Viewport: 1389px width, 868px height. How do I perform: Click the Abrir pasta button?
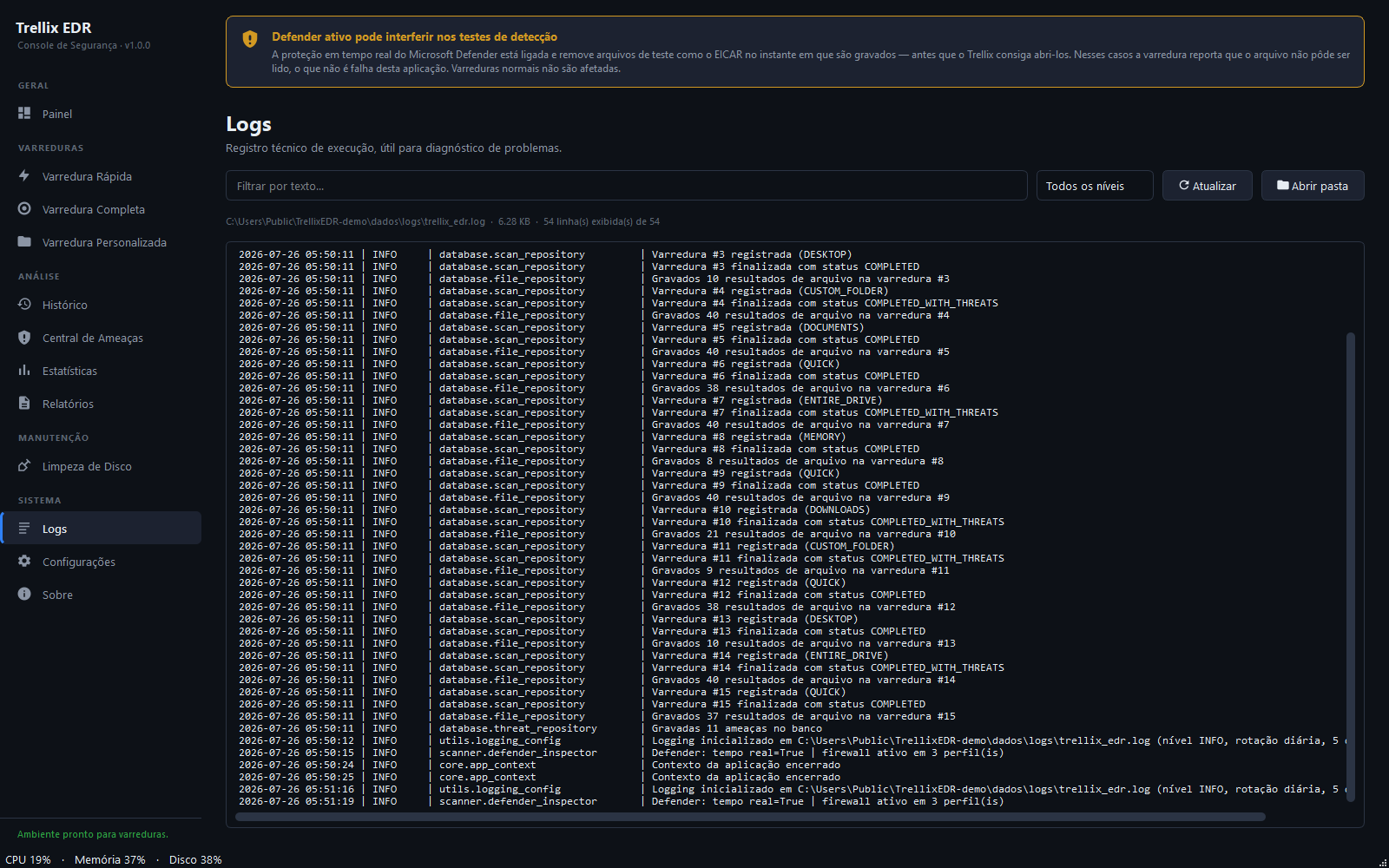point(1313,186)
